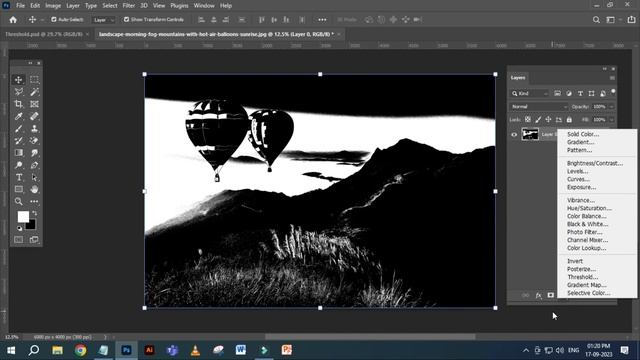Open the Edit Toolbar three-dots button
Image resolution: width=640 pixels, height=360 pixels.
point(34,202)
